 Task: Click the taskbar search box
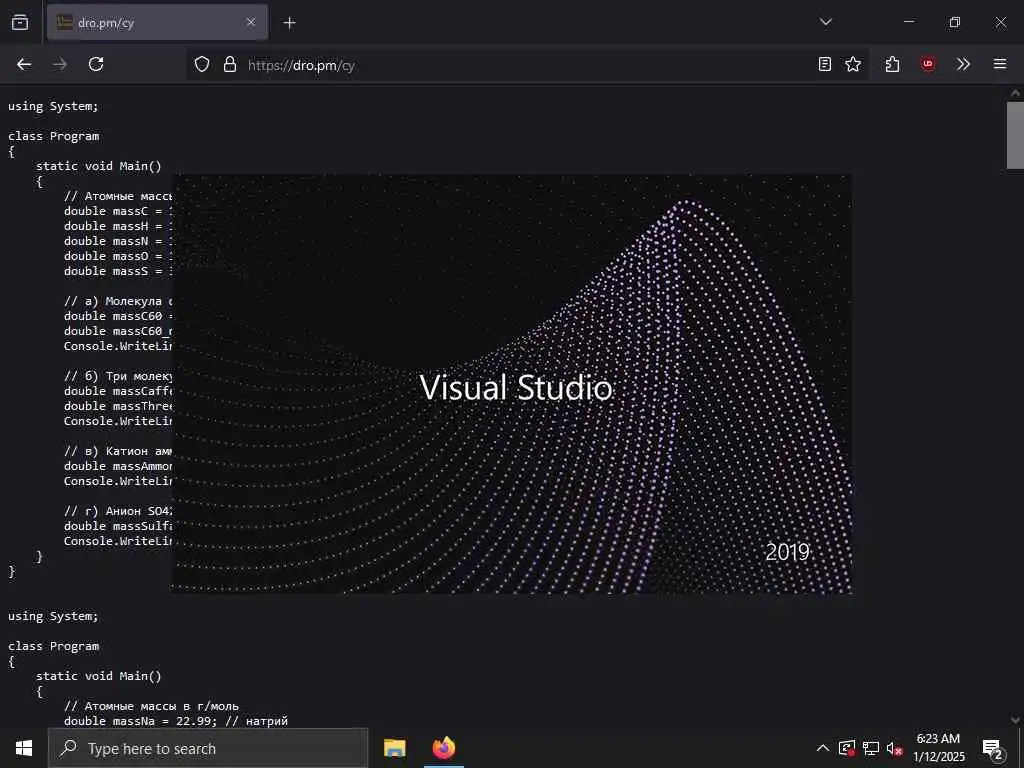point(208,748)
